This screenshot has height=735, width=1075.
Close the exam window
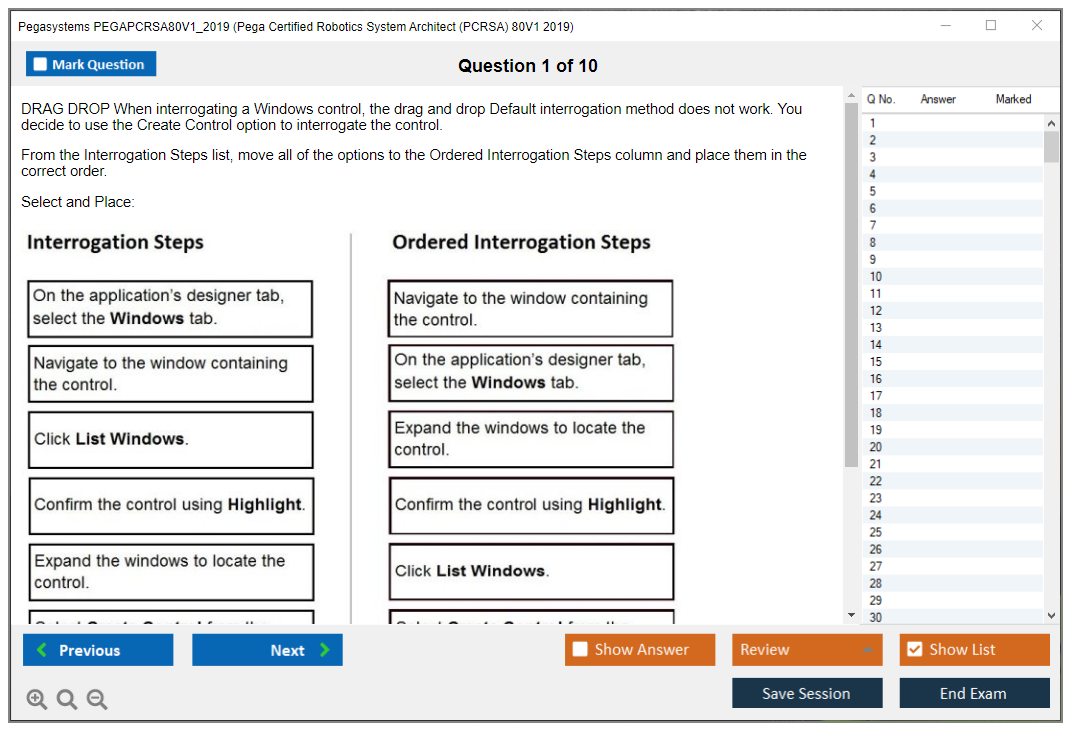tap(1037, 26)
